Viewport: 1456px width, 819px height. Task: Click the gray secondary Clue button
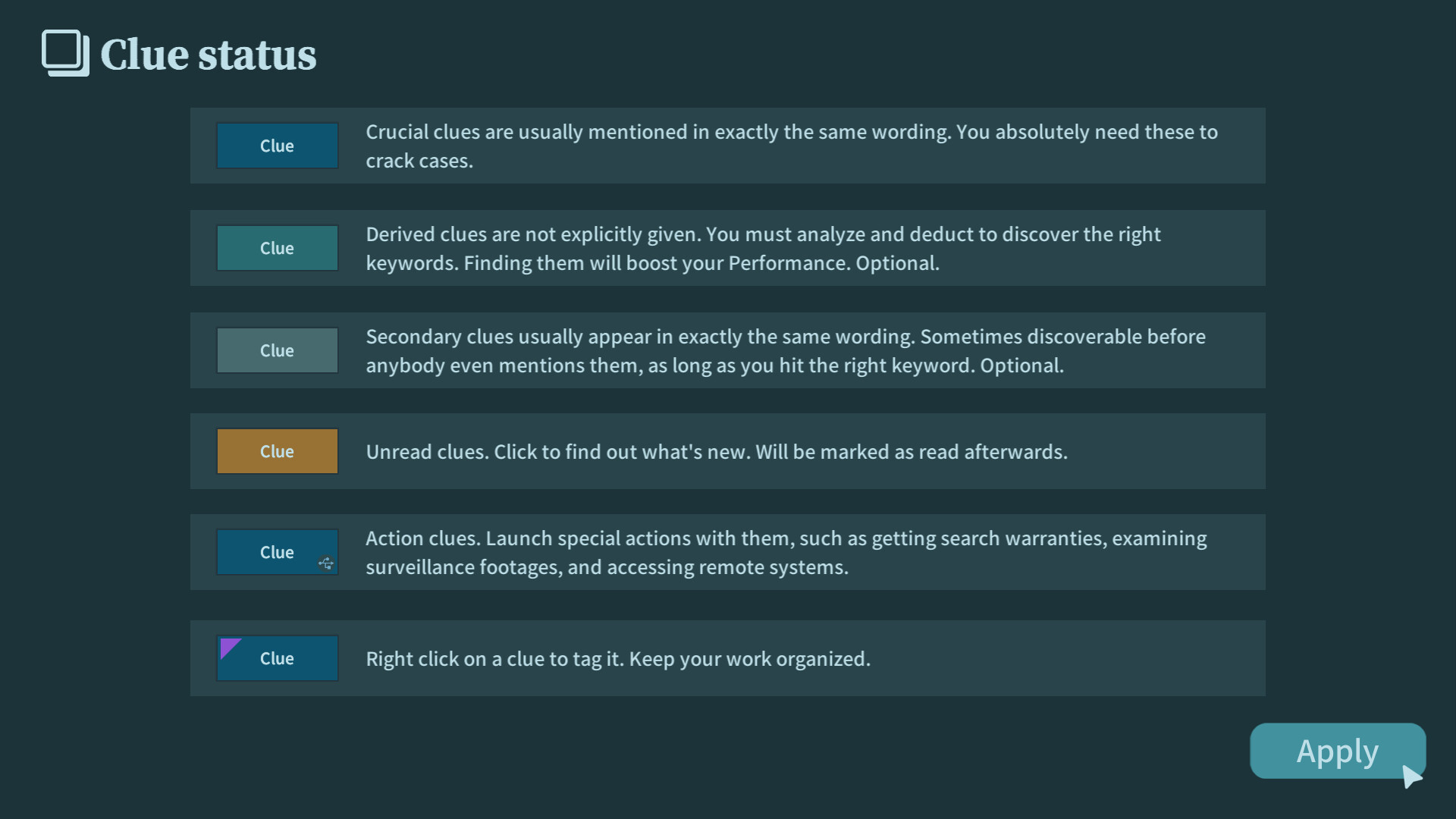point(277,350)
